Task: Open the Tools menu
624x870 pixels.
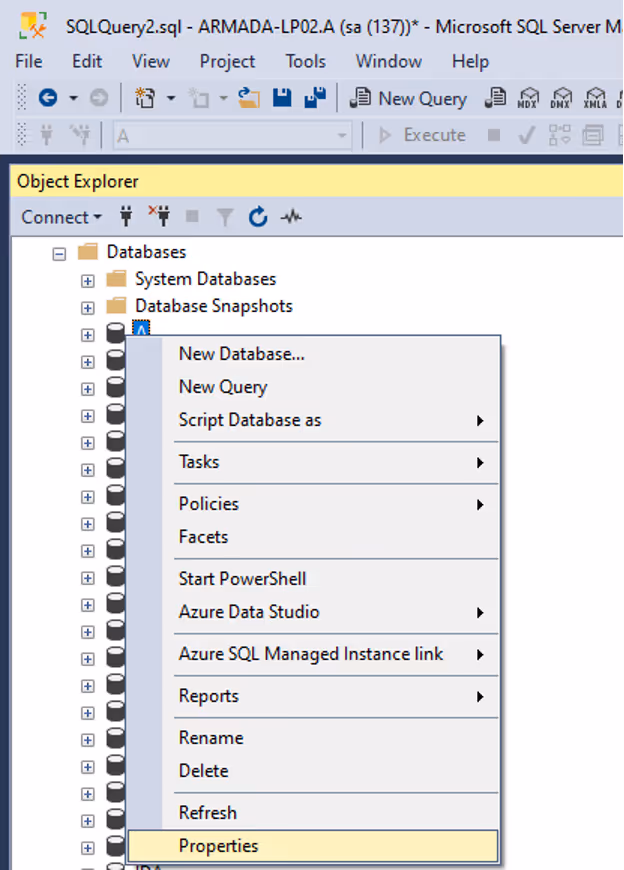Action: (x=306, y=61)
